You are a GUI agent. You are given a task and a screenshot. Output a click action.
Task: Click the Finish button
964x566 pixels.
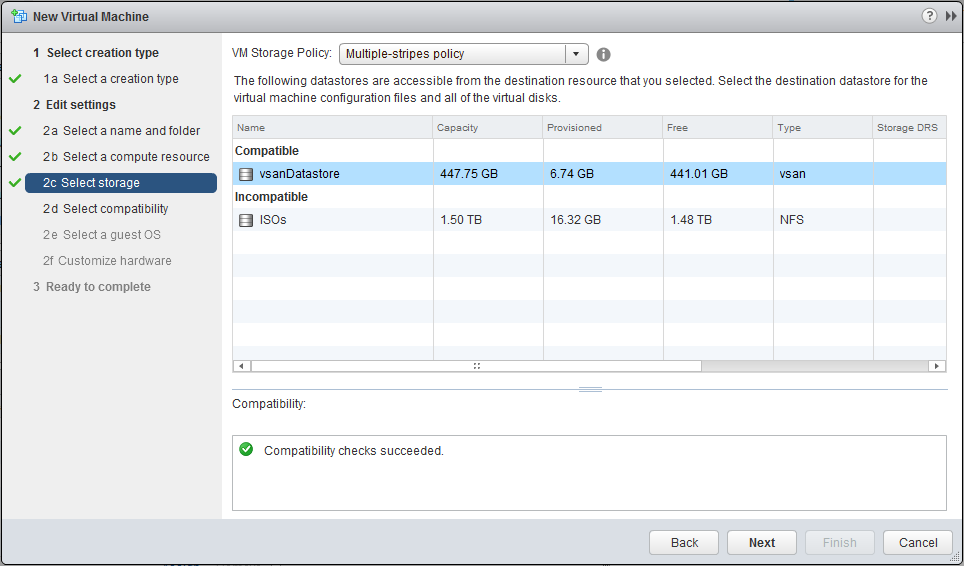839,543
